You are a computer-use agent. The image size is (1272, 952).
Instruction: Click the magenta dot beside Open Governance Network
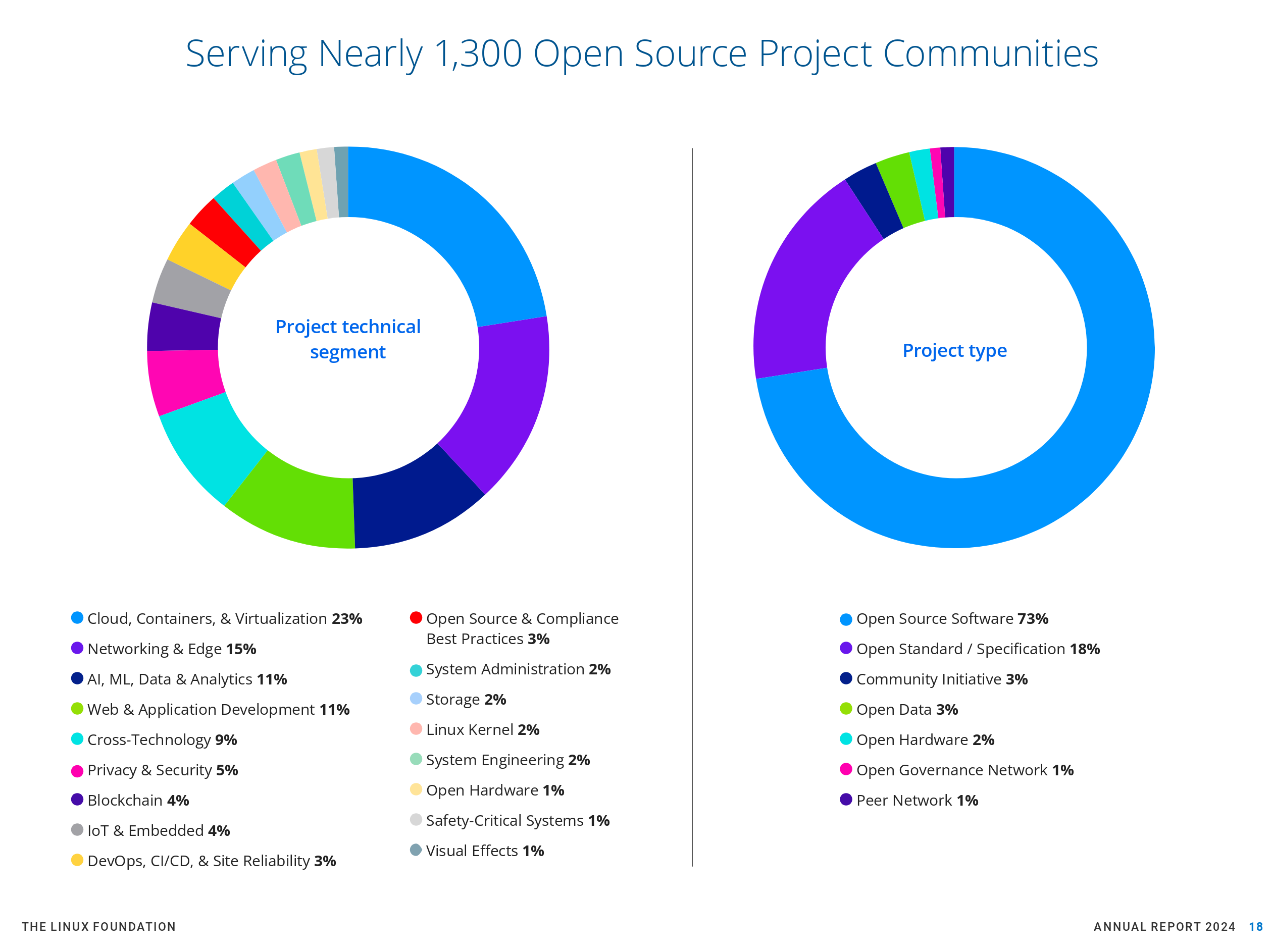(x=846, y=769)
